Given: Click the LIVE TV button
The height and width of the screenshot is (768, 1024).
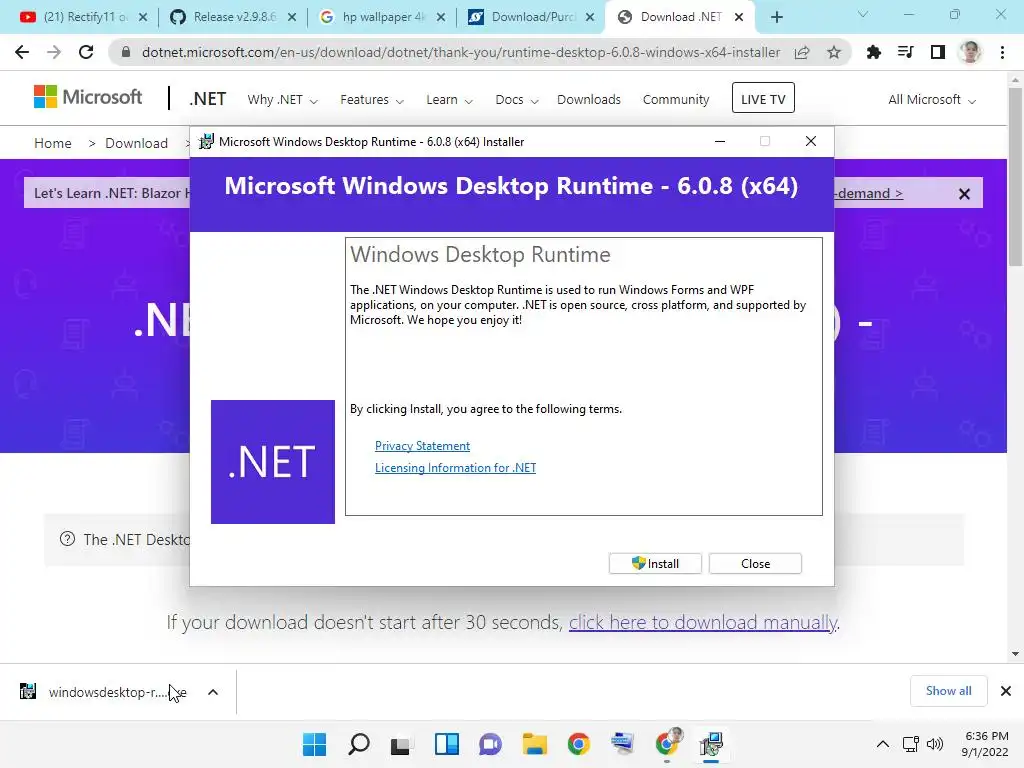Looking at the screenshot, I should (x=763, y=98).
